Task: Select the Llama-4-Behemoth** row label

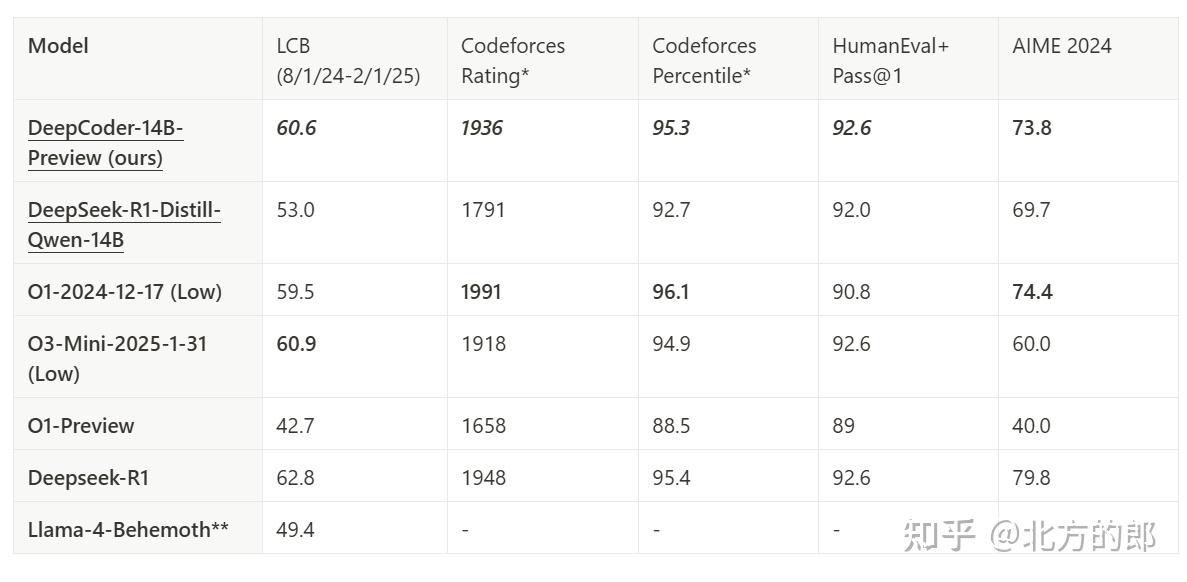Action: click(x=128, y=529)
